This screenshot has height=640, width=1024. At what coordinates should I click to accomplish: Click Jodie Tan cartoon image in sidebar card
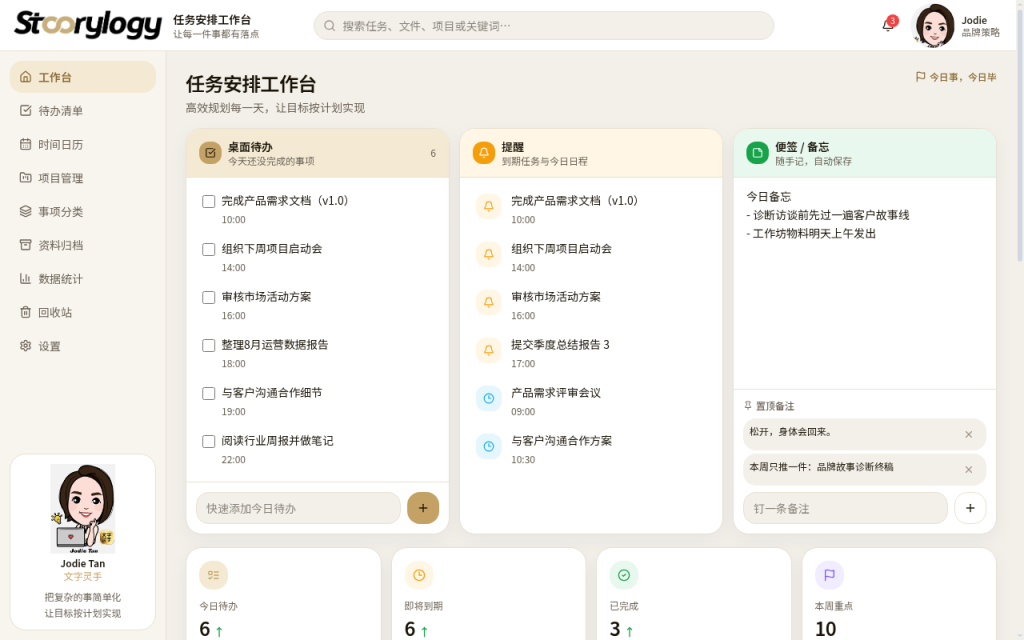click(83, 509)
